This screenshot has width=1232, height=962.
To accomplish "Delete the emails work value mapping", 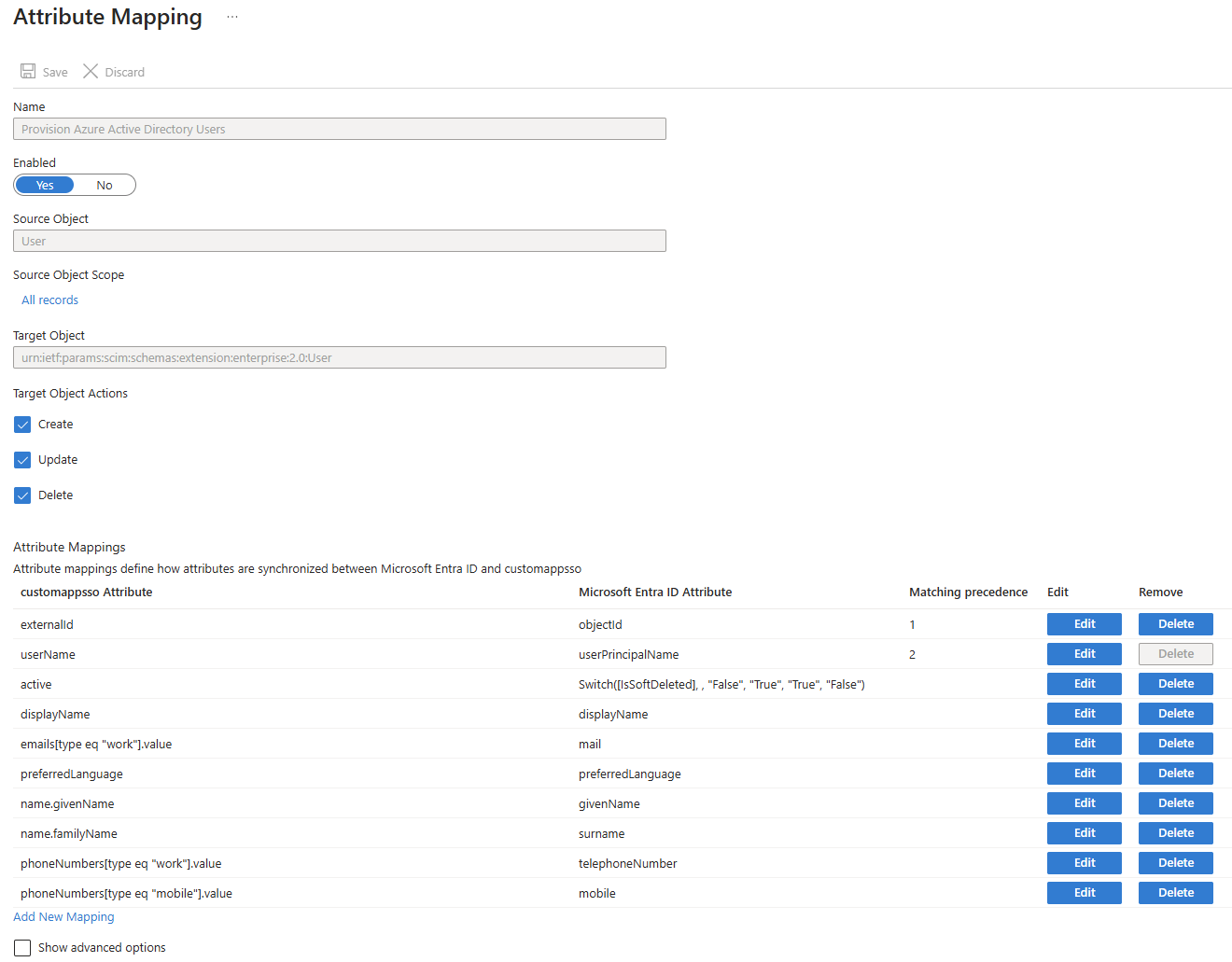I will (1176, 744).
